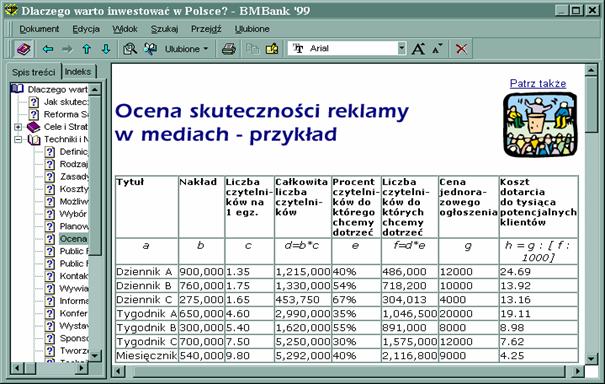
Task: Click the printer icon
Action: click(x=229, y=49)
